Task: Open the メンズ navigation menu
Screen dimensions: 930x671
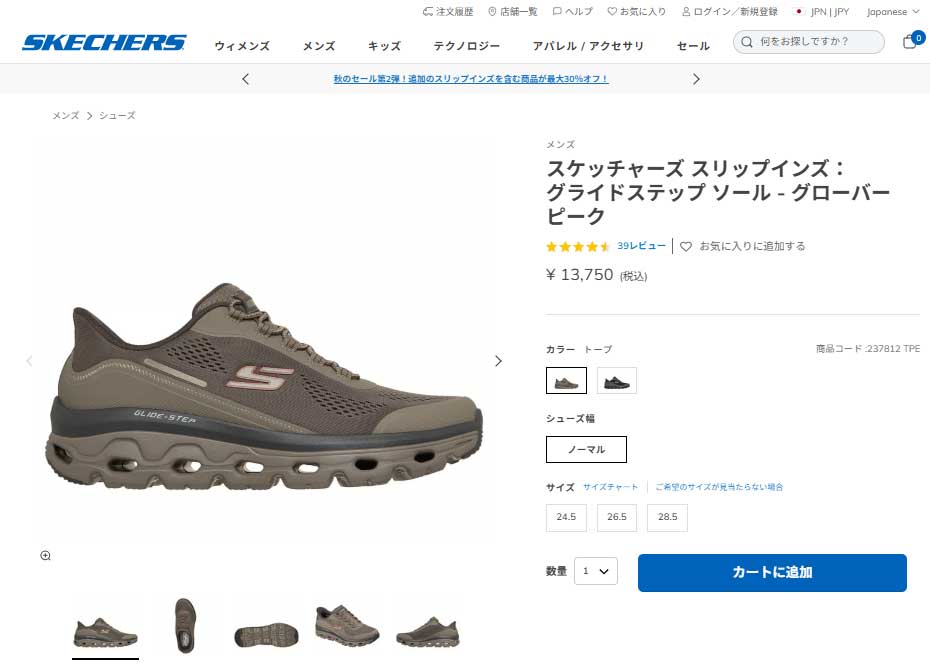Action: tap(319, 46)
